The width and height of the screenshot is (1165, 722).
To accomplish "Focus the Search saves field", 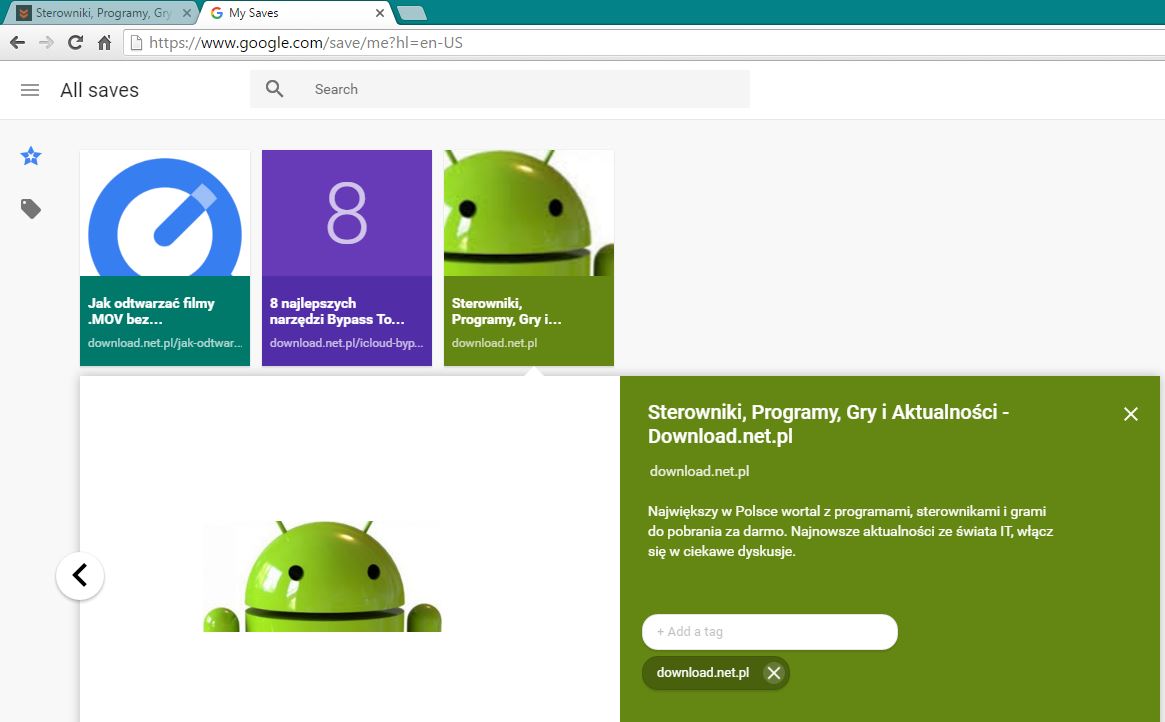I will (x=499, y=89).
